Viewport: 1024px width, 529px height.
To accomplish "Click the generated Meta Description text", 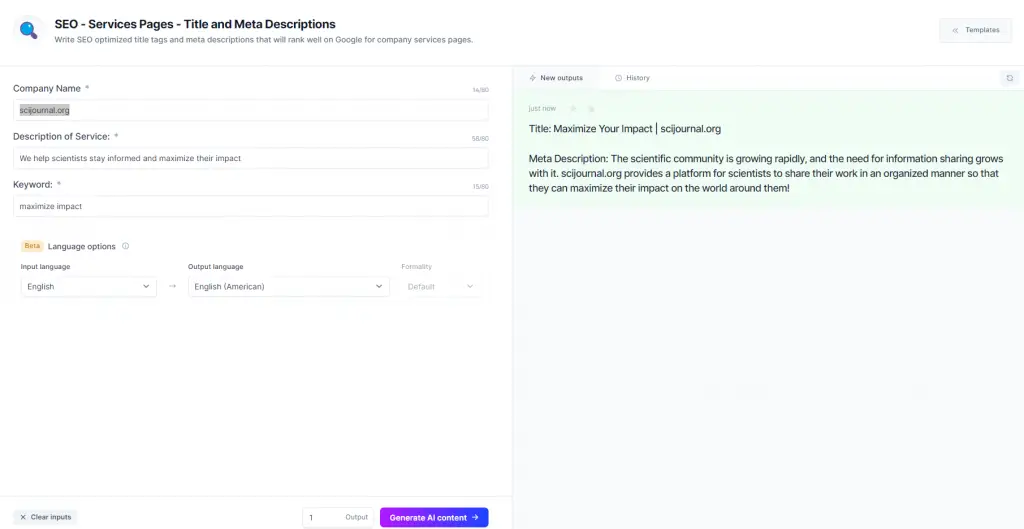I will click(x=765, y=173).
